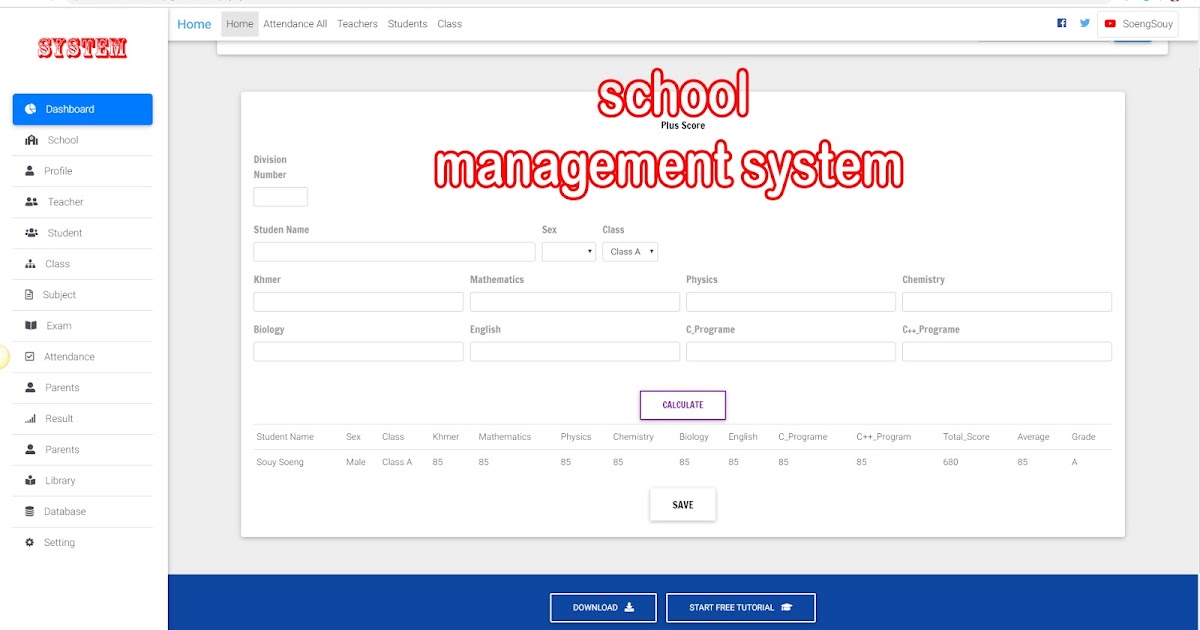
Task: Open Teachers in top navigation
Action: [x=357, y=24]
